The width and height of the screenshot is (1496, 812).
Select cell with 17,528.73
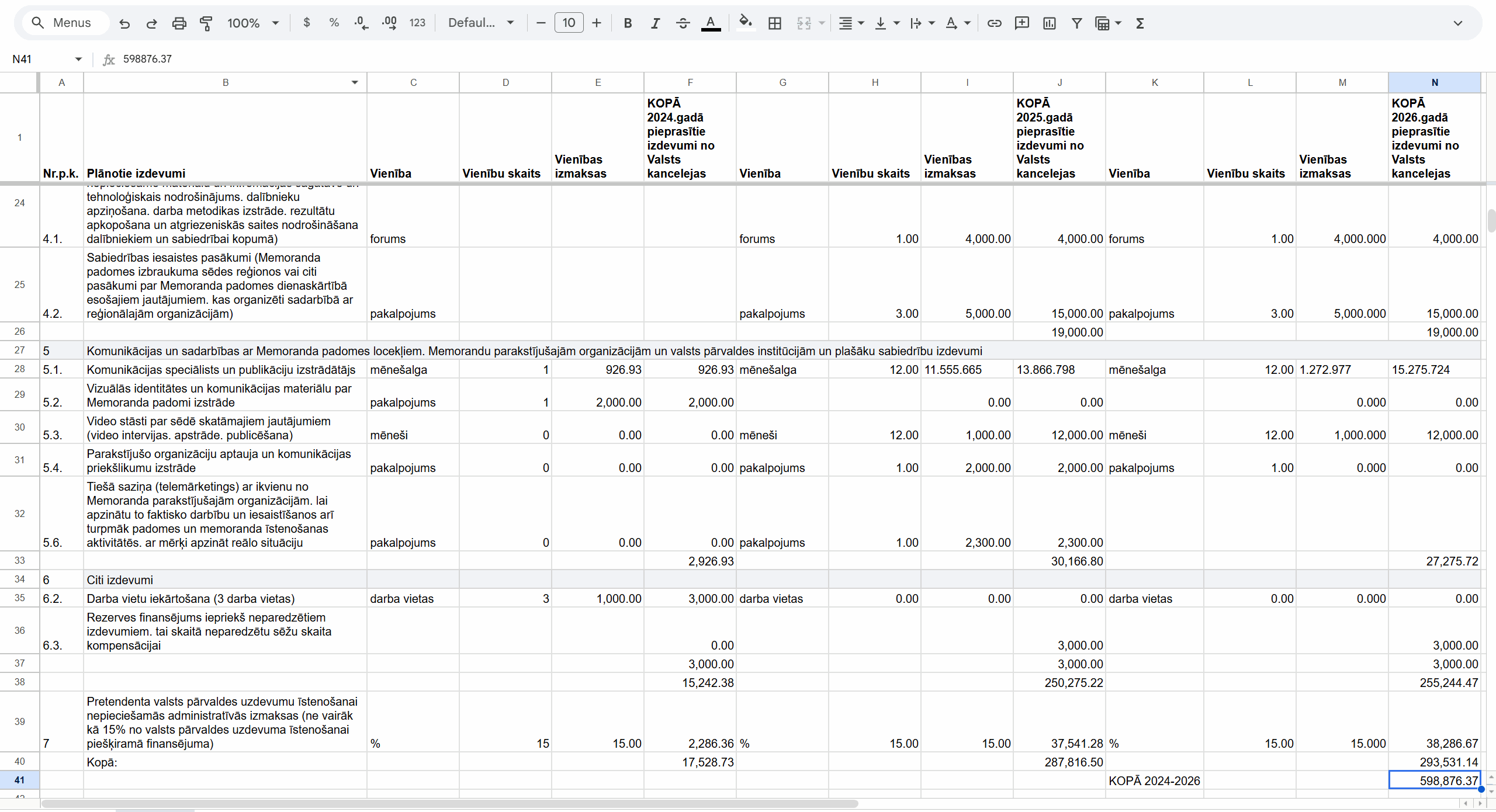pyautogui.click(x=690, y=762)
